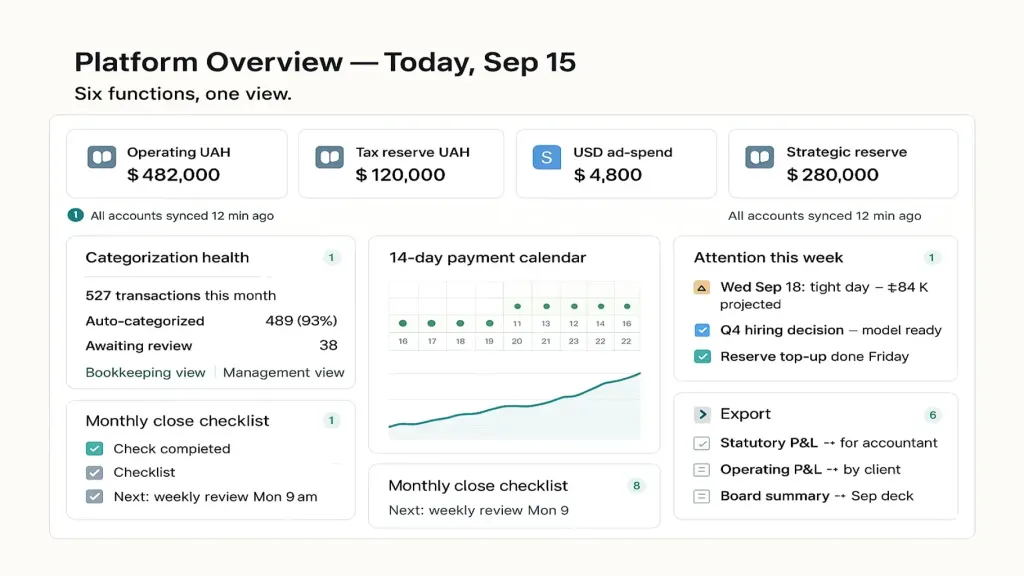1024x576 pixels.
Task: Click the warning triangle icon for Wed Sep 18
Action: 701,287
